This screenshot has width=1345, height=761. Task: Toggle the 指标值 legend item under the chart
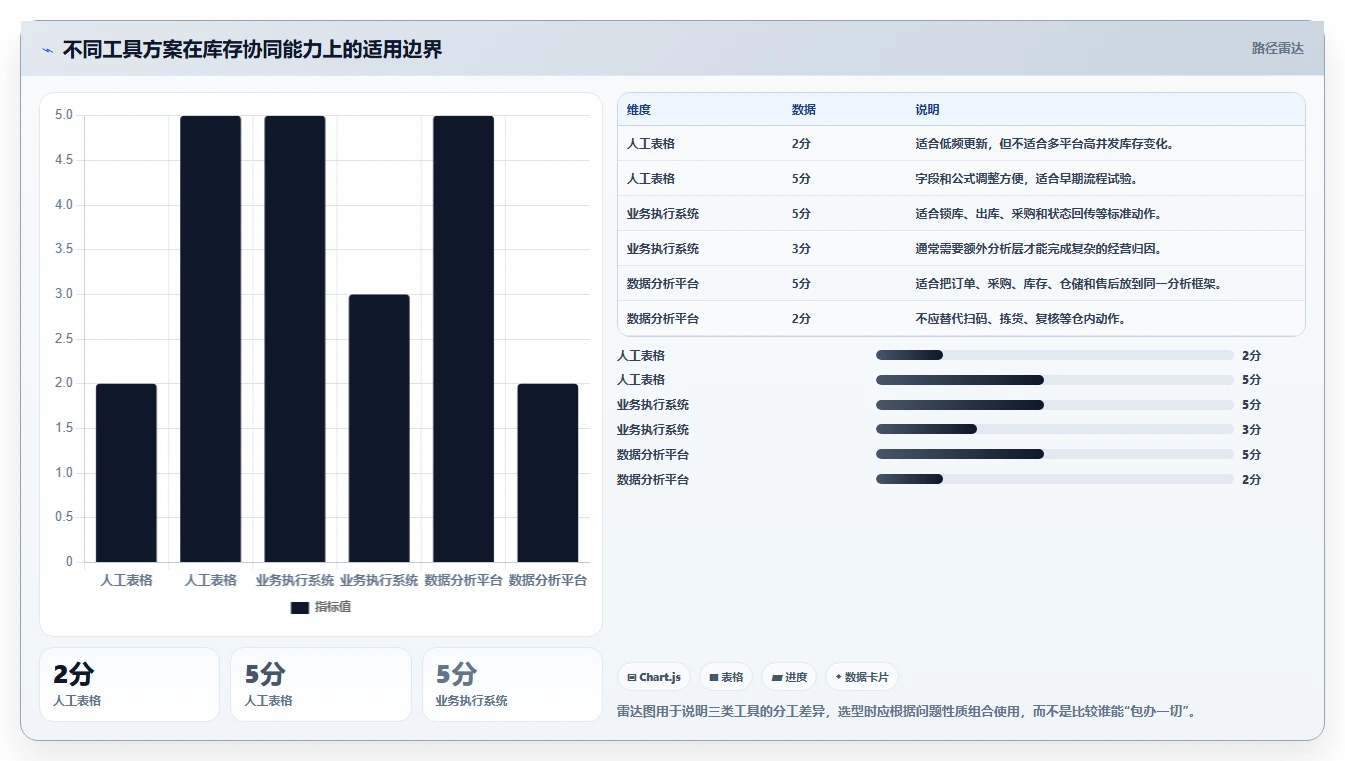pos(320,607)
